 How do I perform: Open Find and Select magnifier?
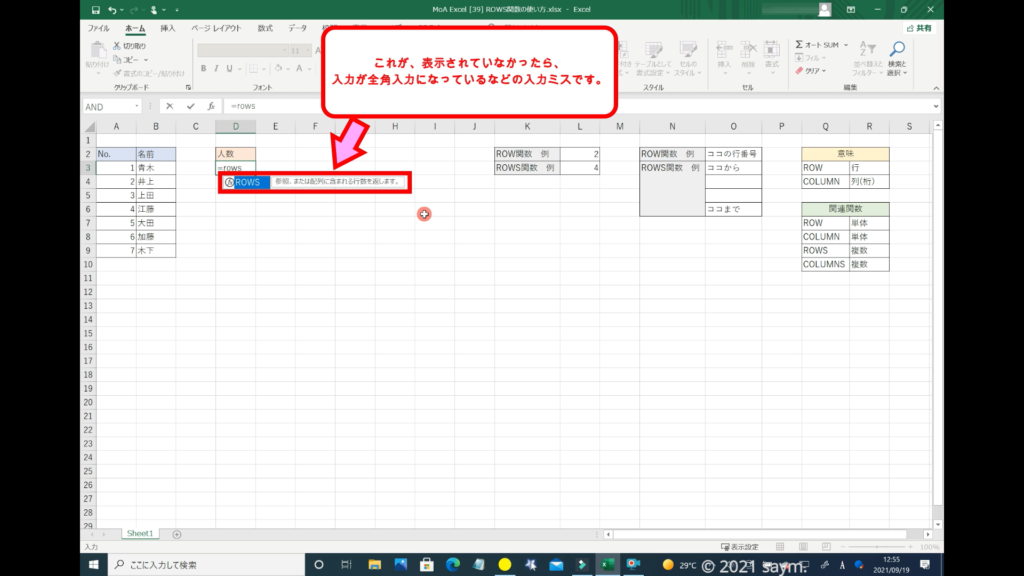pyautogui.click(x=897, y=50)
